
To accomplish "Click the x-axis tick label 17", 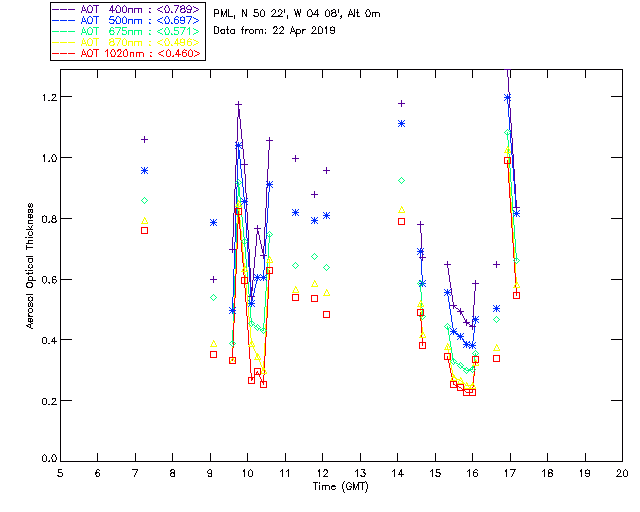I will tap(510, 473).
